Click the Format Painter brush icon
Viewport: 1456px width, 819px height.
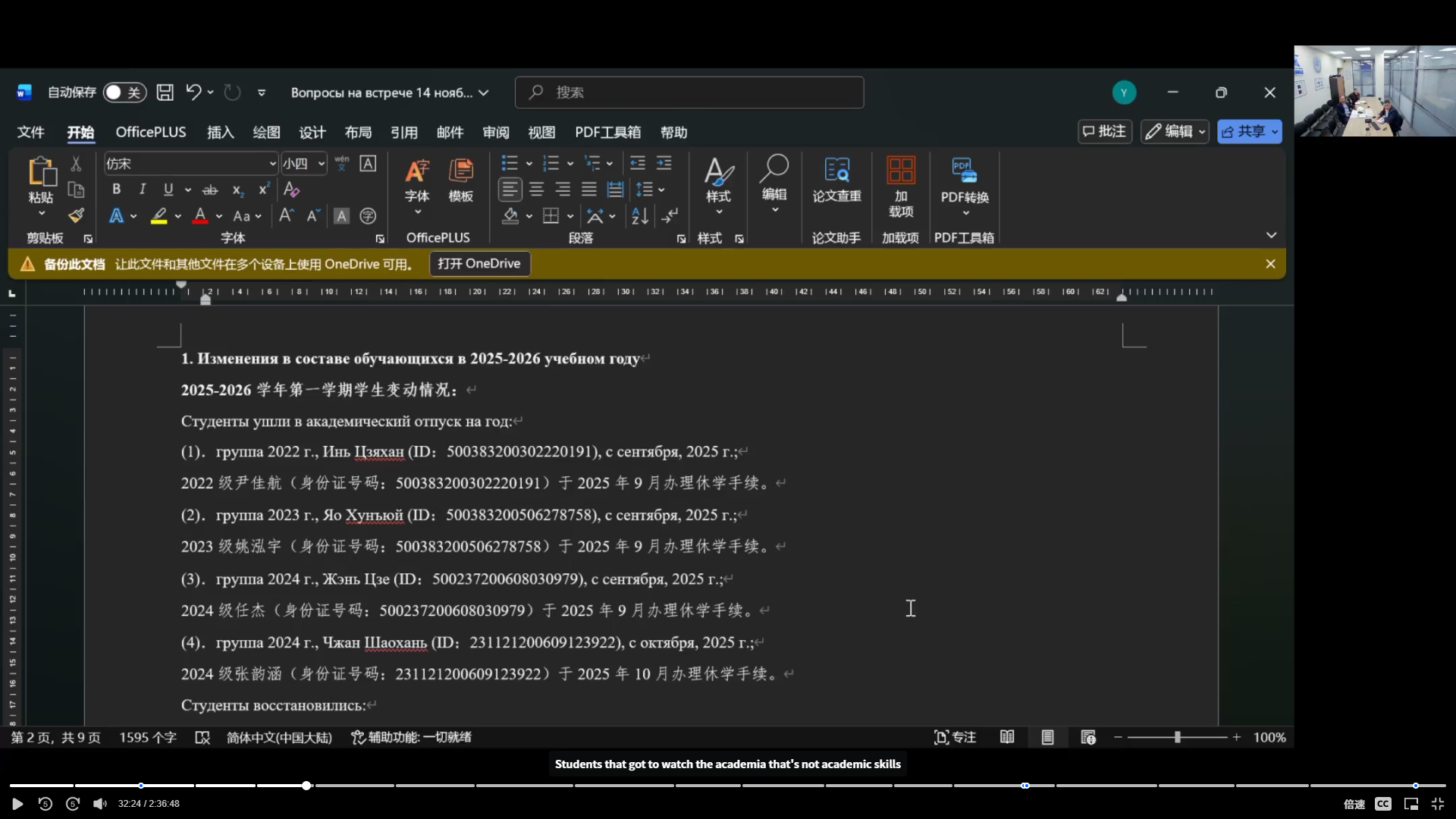(x=76, y=215)
